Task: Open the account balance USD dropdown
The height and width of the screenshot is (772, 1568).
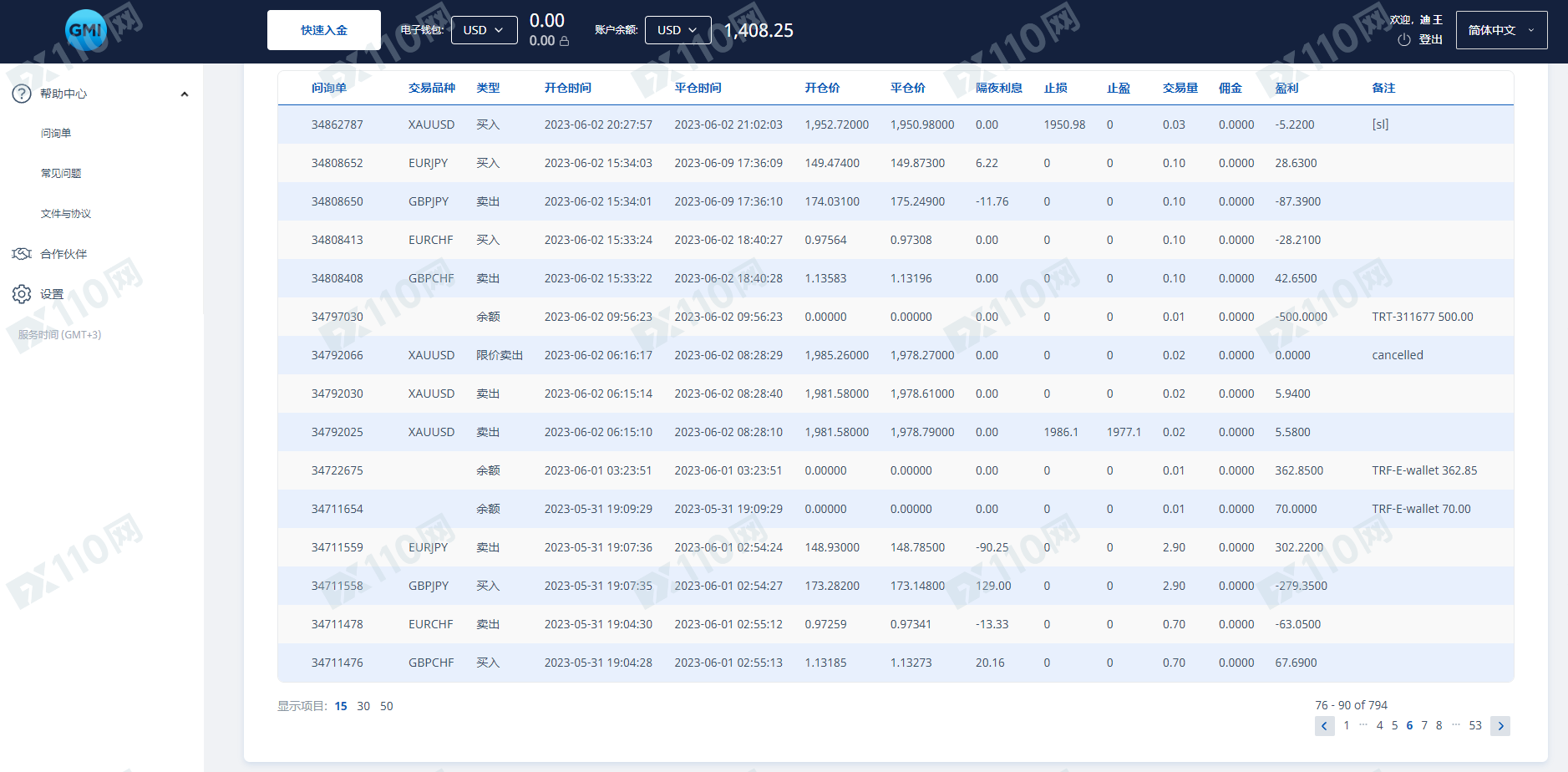Action: point(678,30)
